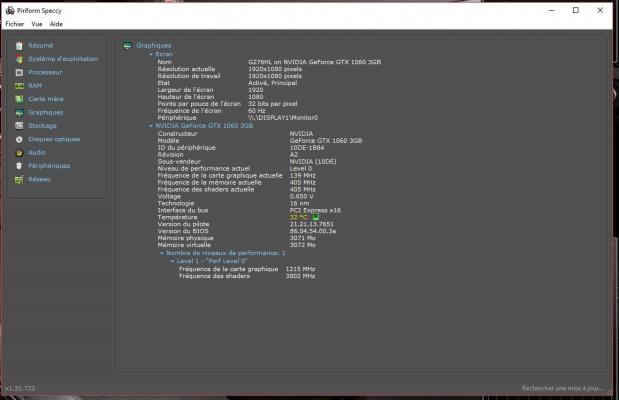Image resolution: width=619 pixels, height=400 pixels.
Task: Click the Fréquence de l'écran 60 Hz value
Action: (x=257, y=111)
